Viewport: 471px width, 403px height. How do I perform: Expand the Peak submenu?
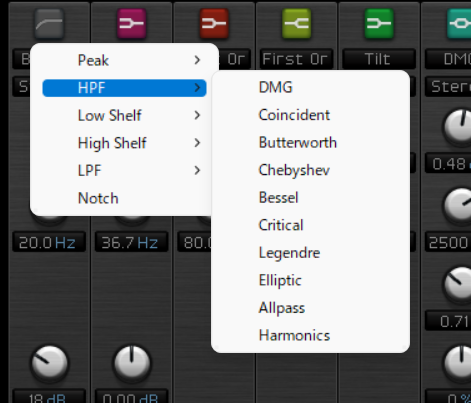124,60
